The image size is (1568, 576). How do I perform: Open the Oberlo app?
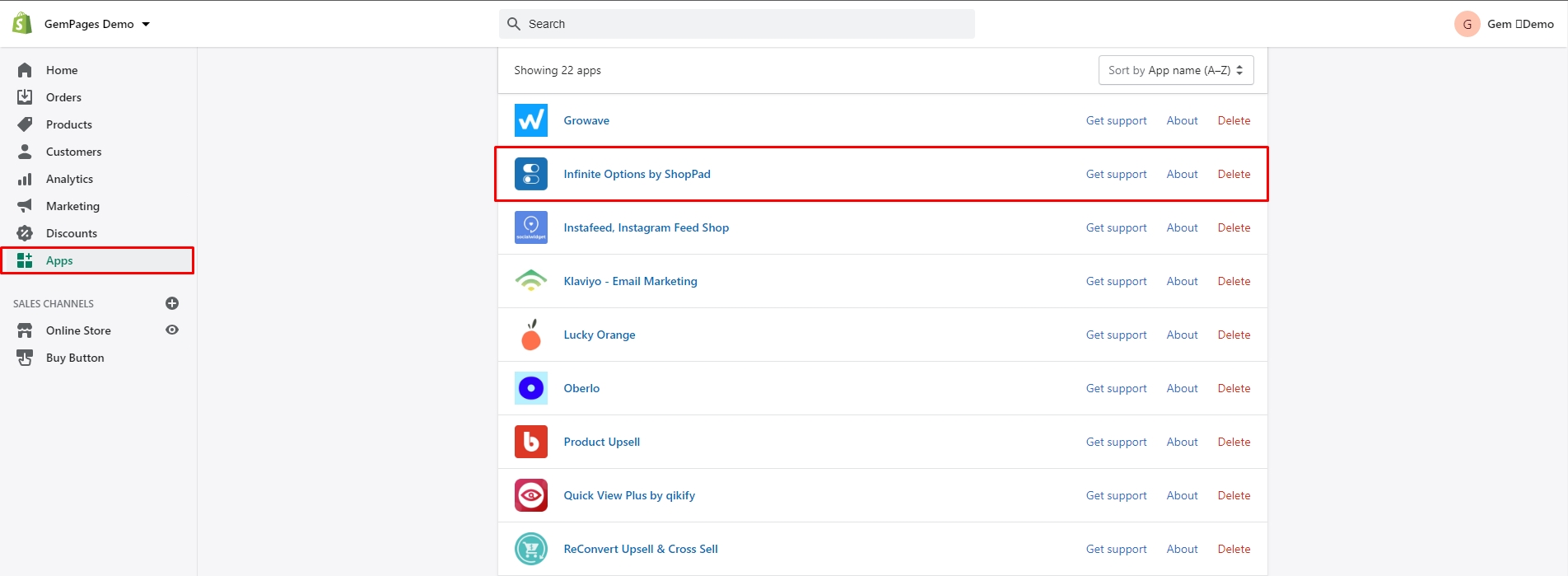pyautogui.click(x=581, y=388)
